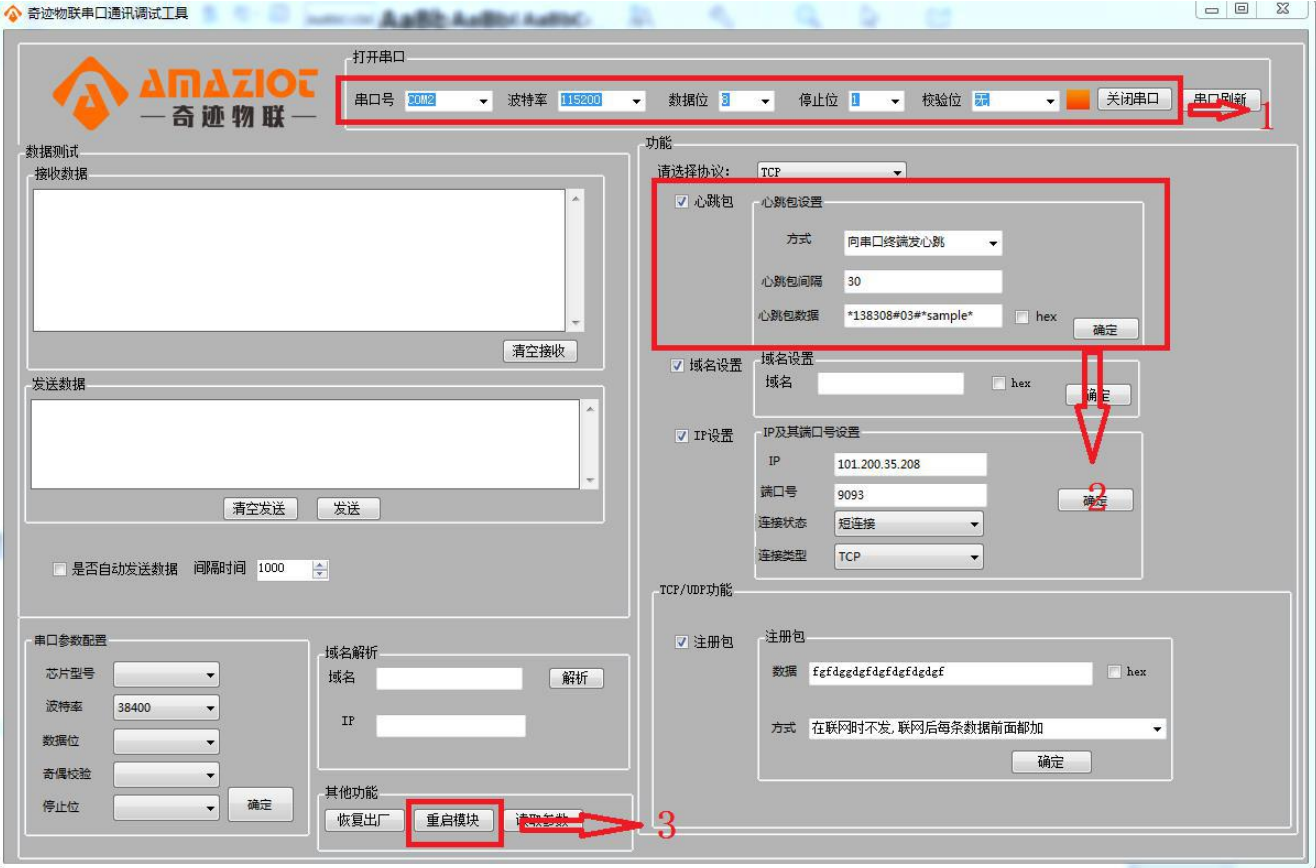
Task: Open the heartbeat 方式 dropdown
Action: tap(923, 242)
